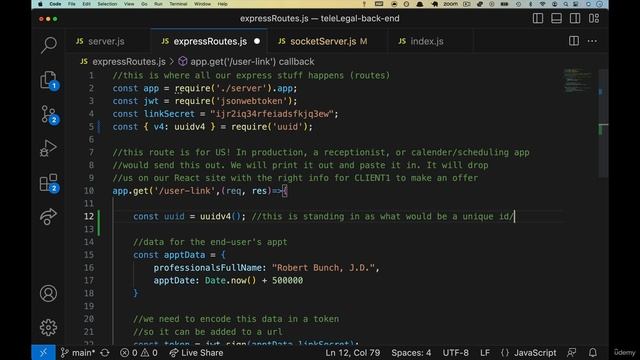Open the Accounts menu icon
Viewport: 640px width, 360px height.
click(49, 293)
